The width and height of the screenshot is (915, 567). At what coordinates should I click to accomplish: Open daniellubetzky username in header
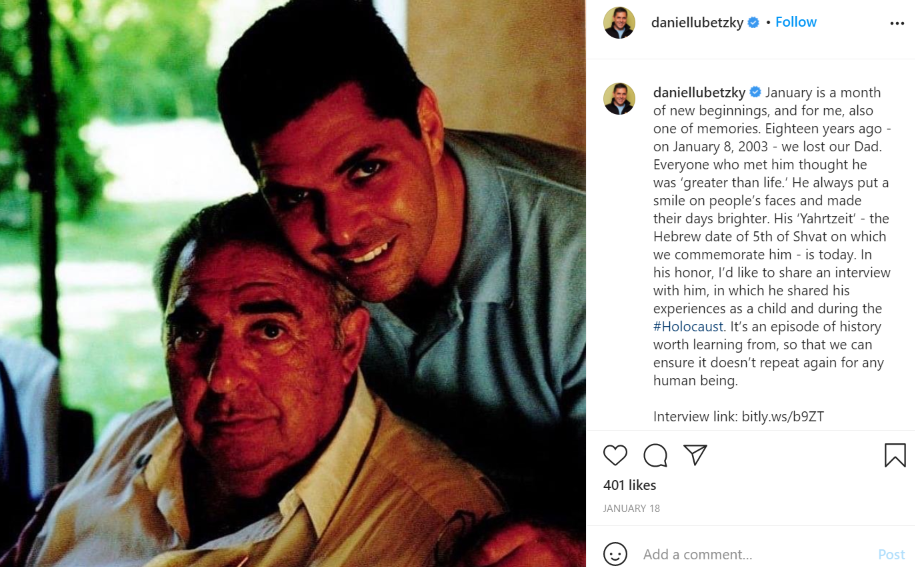point(697,23)
